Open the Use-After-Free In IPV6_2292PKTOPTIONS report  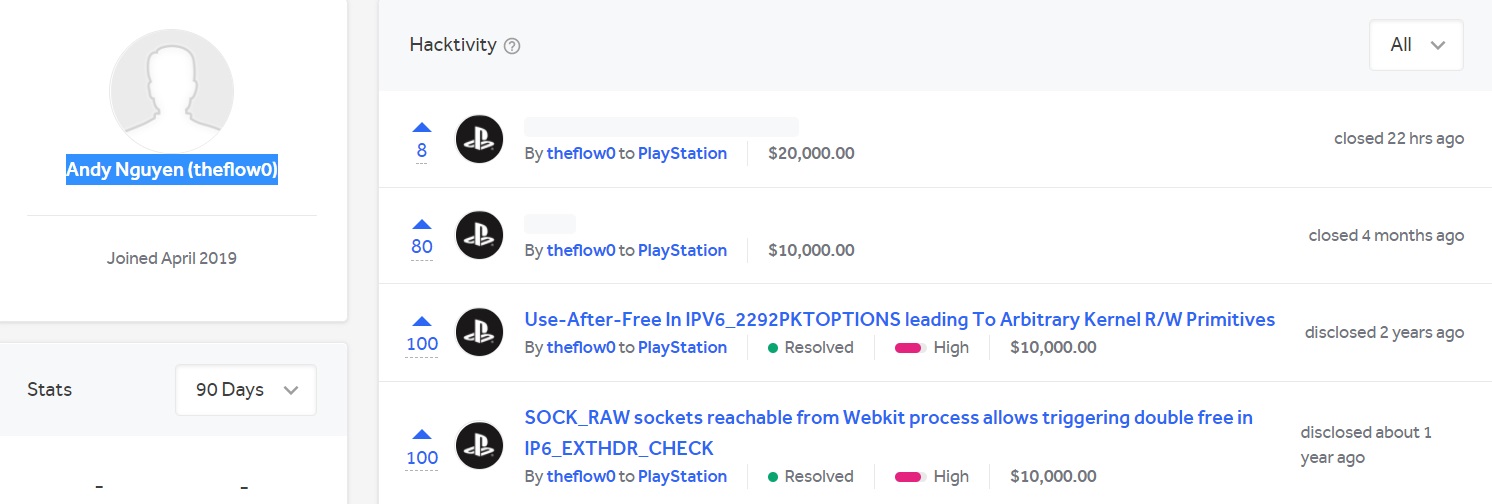(900, 320)
